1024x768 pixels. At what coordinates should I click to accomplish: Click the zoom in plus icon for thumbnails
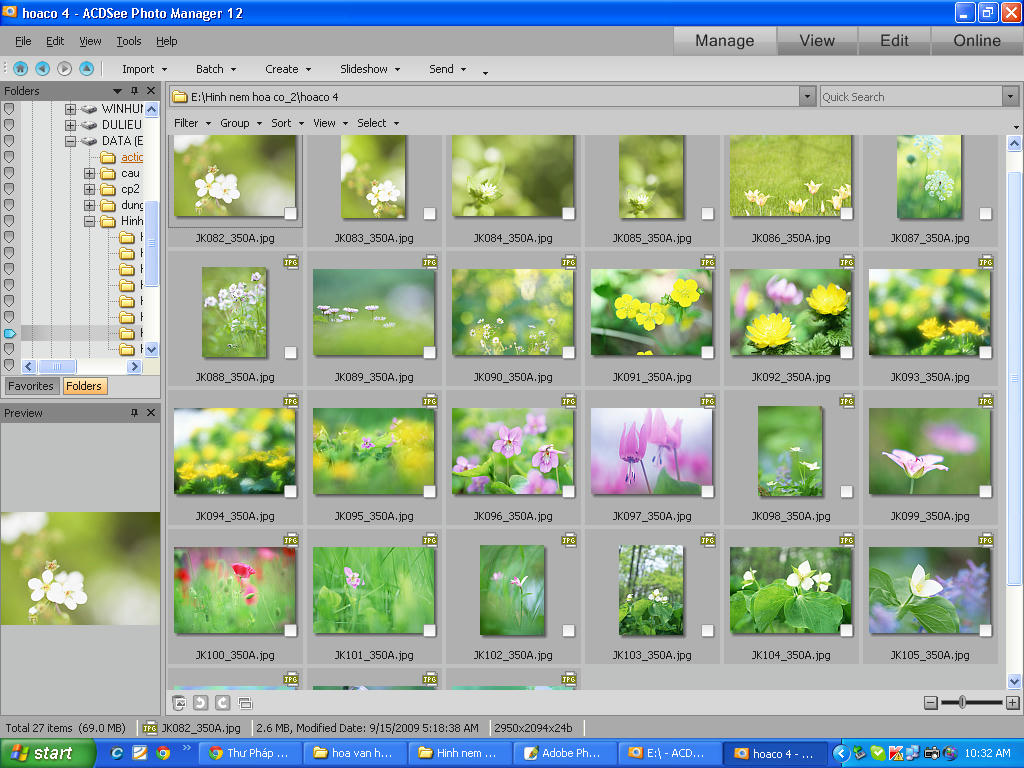click(x=1012, y=703)
